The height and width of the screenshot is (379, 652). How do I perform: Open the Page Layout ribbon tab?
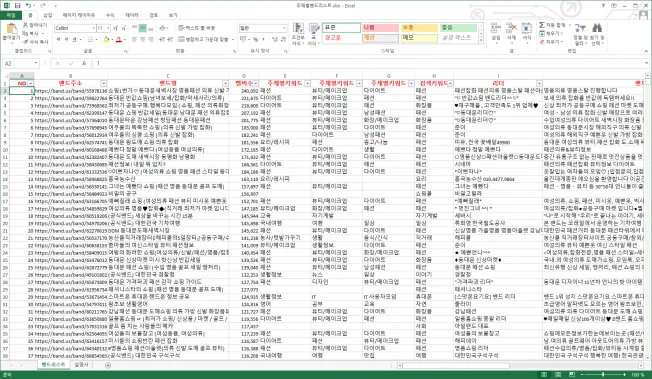79,15
